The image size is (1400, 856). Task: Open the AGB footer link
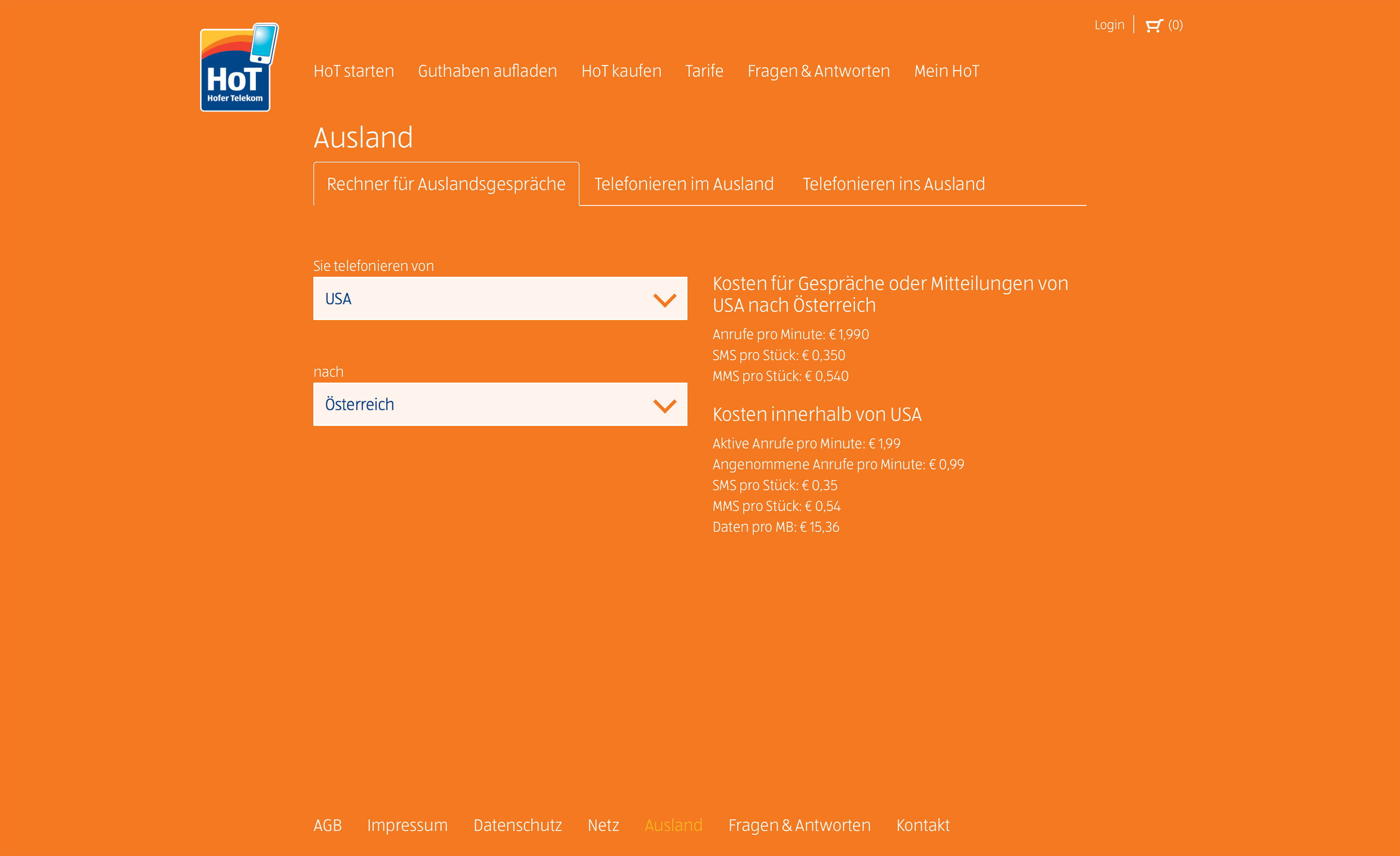[327, 825]
